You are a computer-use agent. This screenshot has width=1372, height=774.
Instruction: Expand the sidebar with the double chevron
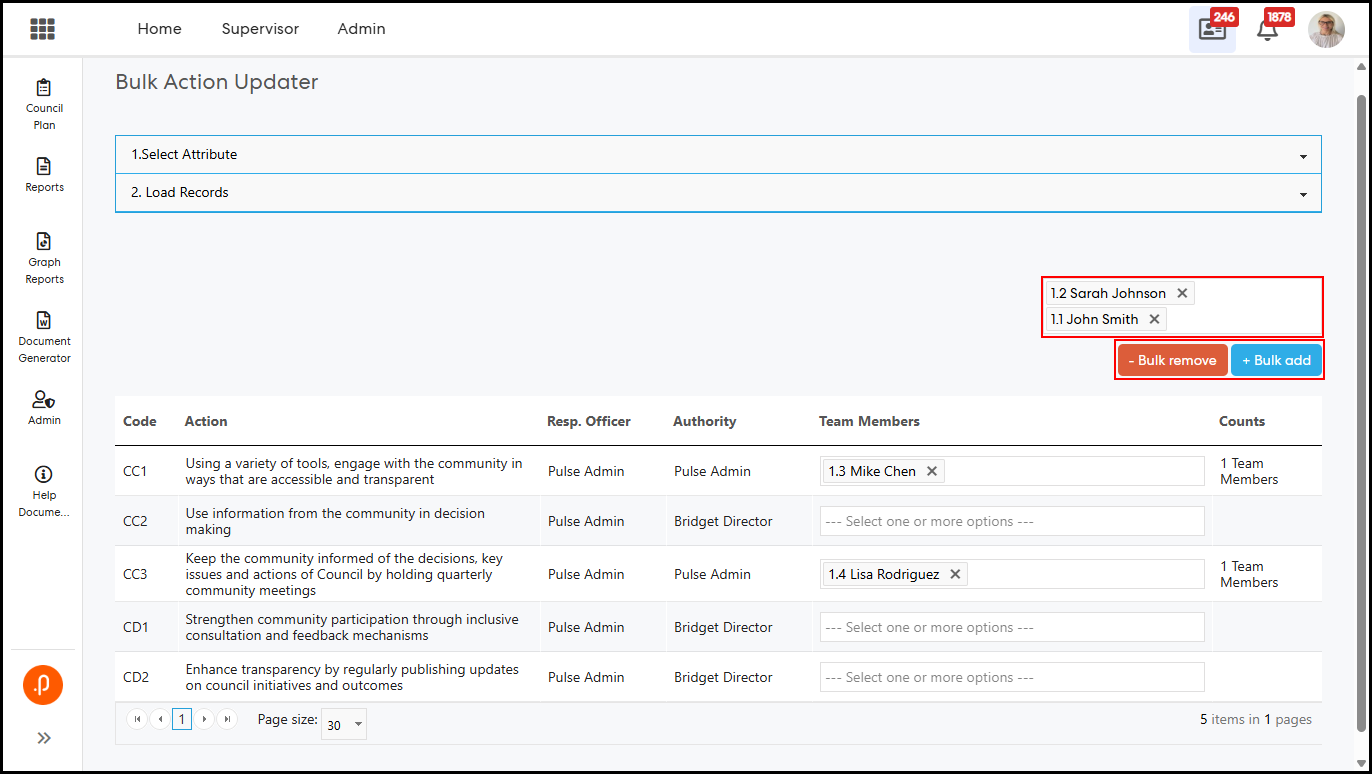click(x=44, y=738)
